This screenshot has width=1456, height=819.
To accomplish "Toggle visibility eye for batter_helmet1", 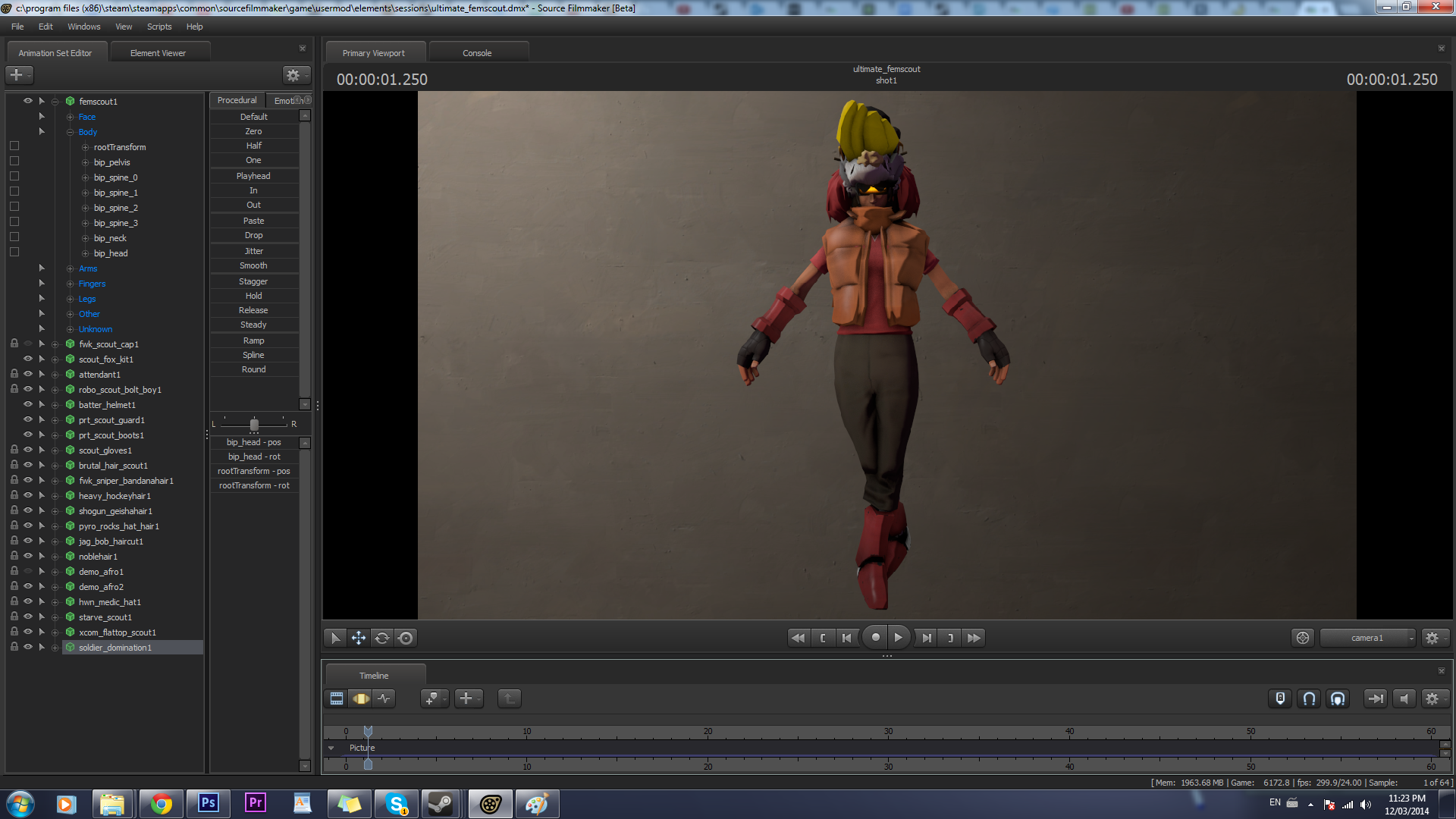I will (28, 404).
